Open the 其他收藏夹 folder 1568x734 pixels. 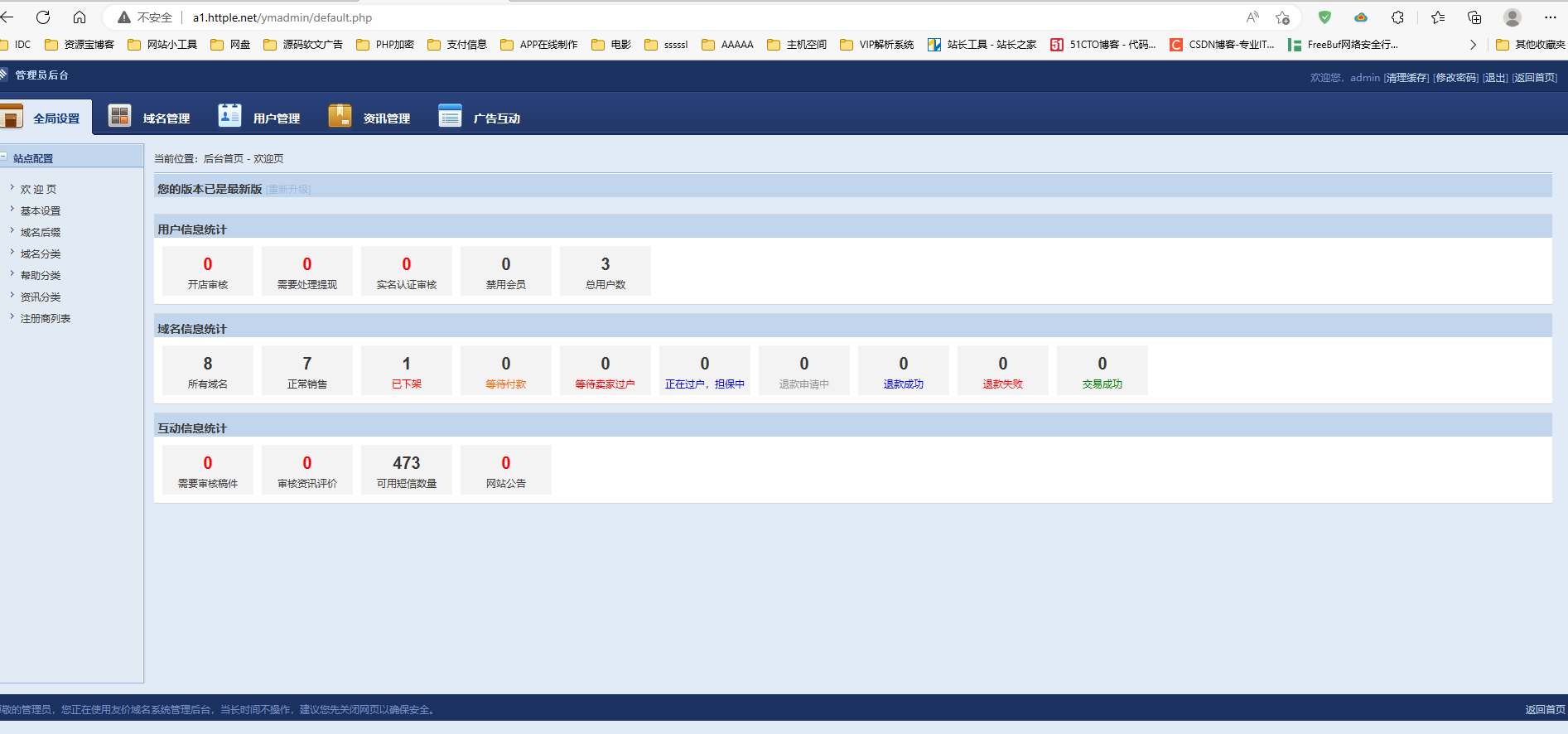tap(1531, 45)
